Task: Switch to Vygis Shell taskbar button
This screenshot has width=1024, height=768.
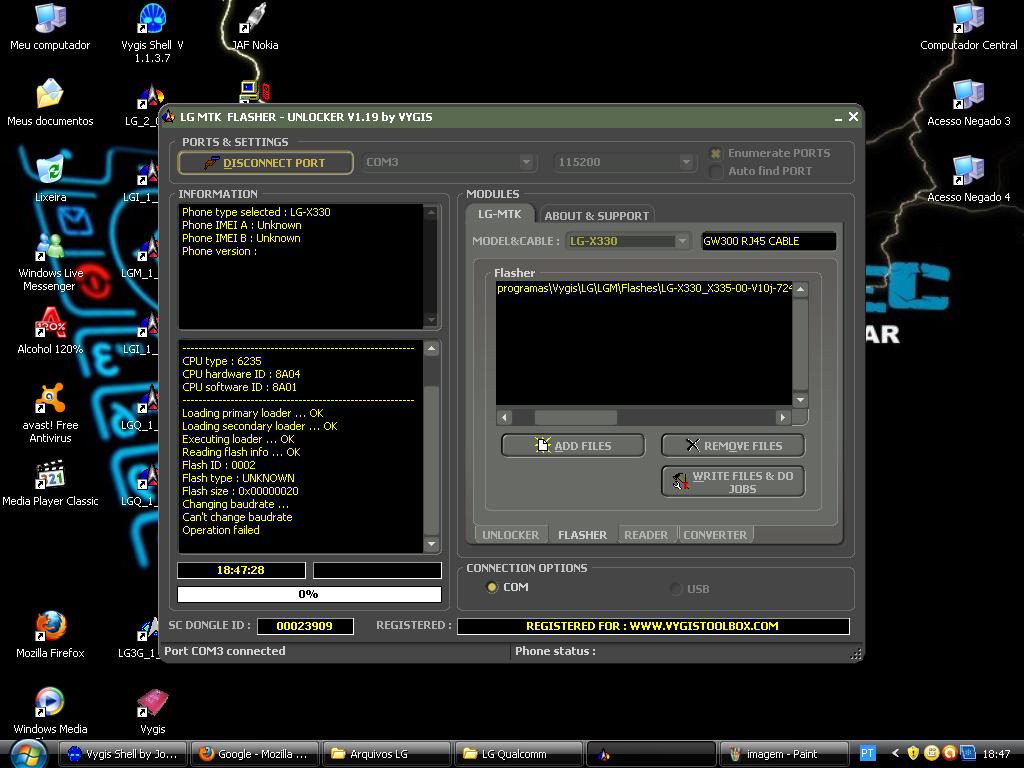Action: point(123,754)
